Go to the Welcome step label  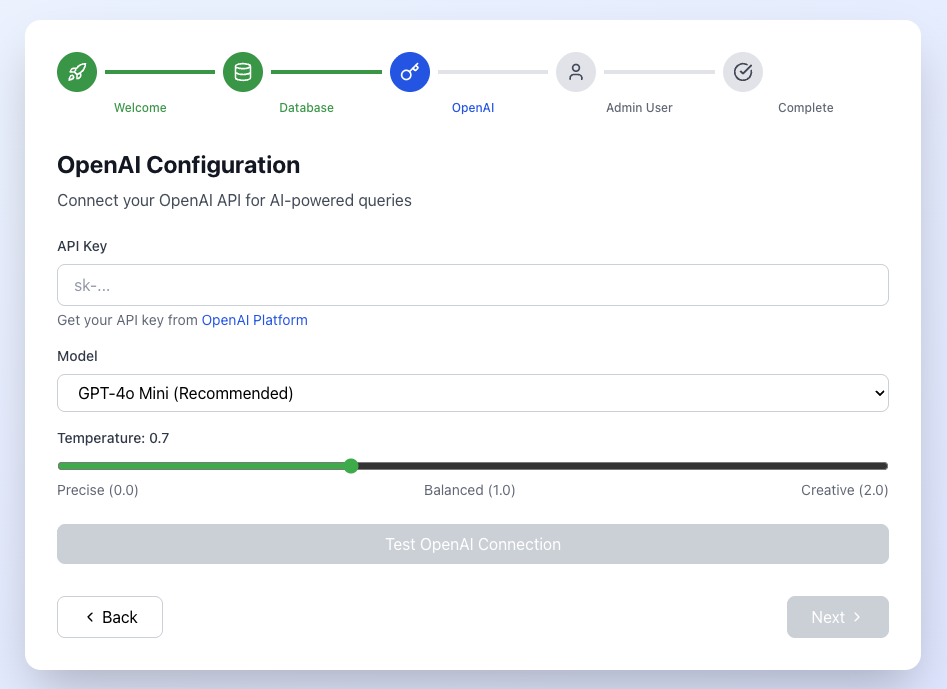[140, 108]
